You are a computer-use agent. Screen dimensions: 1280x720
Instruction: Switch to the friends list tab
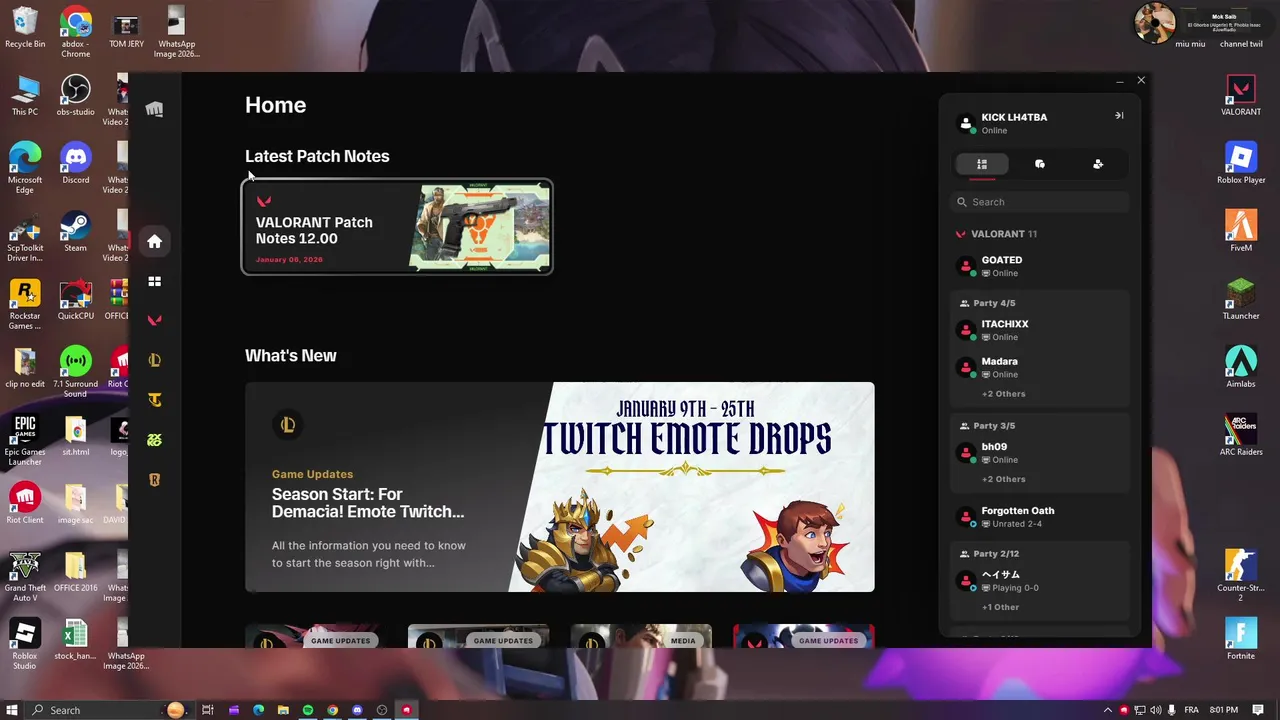[x=982, y=164]
